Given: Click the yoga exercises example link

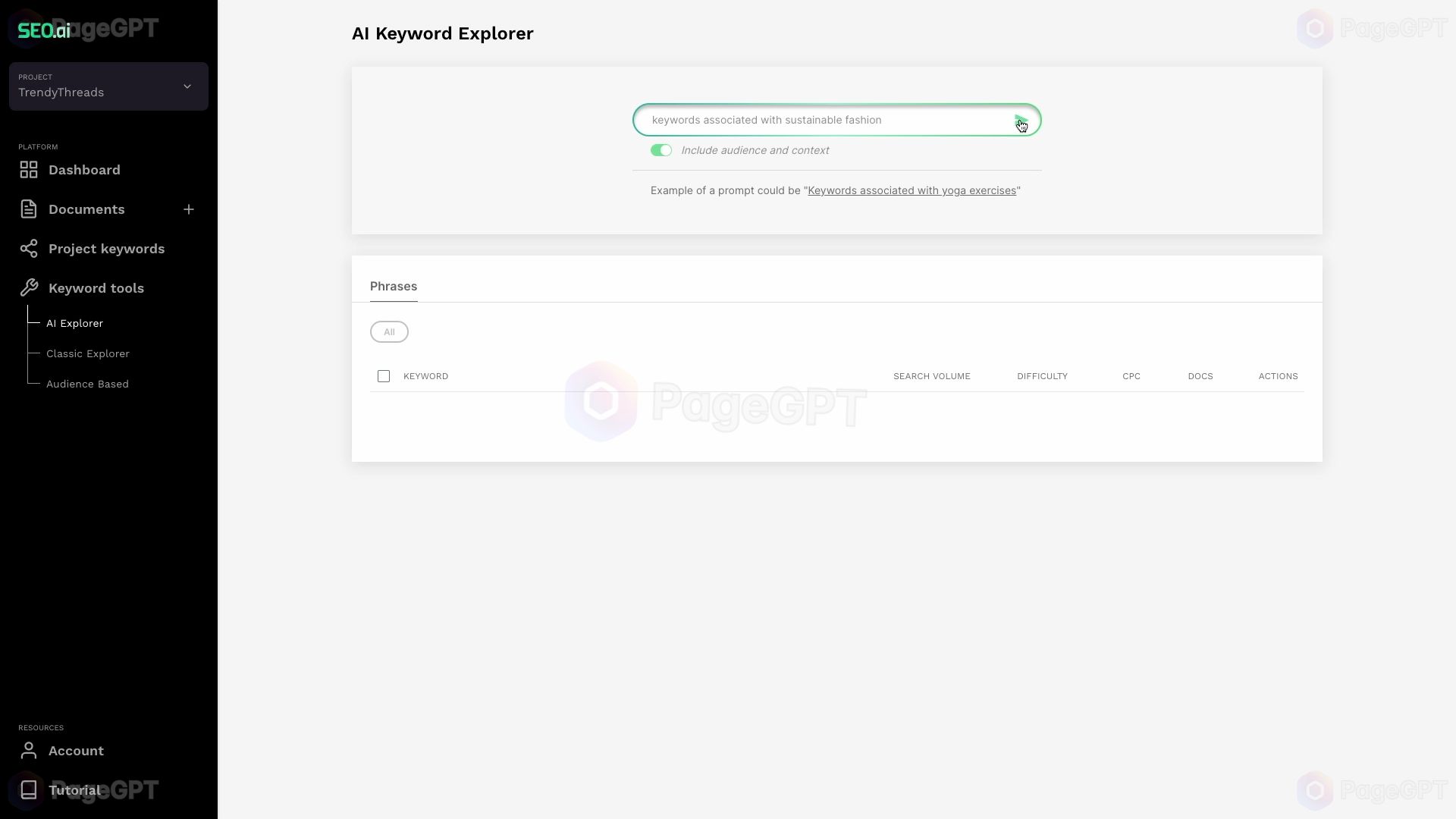Looking at the screenshot, I should pos(912,190).
